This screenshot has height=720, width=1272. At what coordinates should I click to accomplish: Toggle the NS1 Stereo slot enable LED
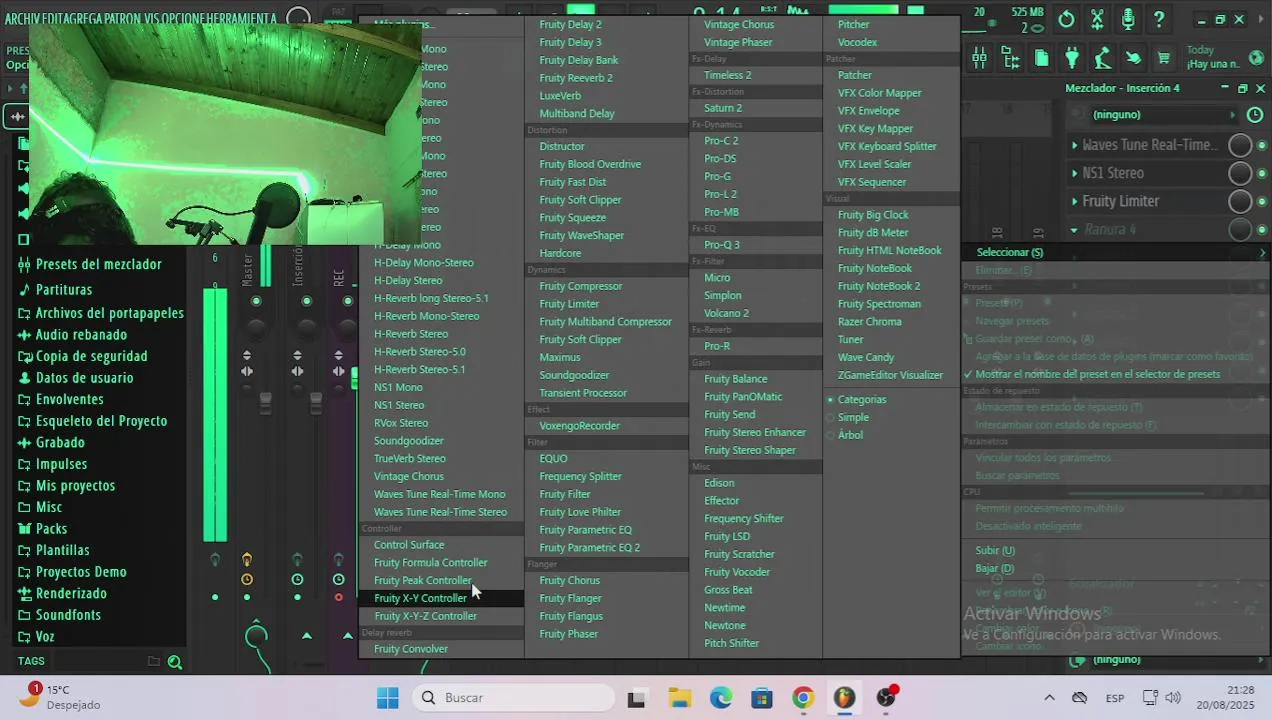click(x=1262, y=174)
